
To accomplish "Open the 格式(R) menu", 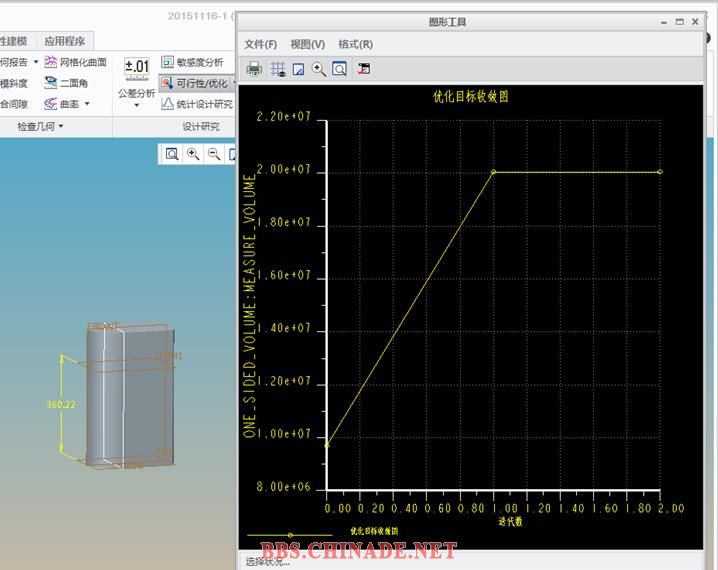I will [x=355, y=44].
